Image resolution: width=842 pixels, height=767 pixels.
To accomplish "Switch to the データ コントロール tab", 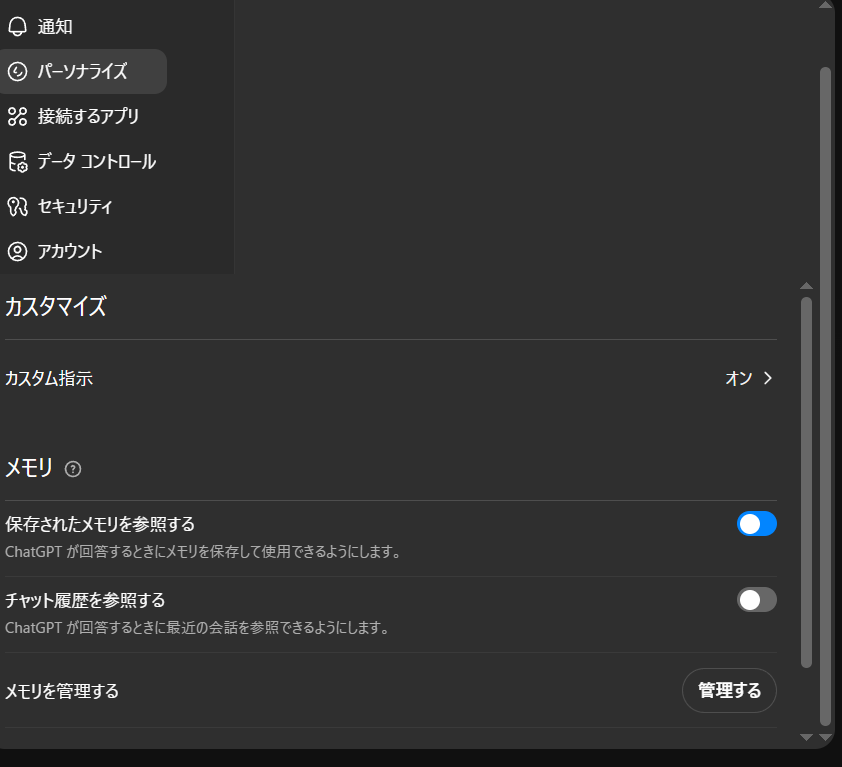I will [83, 162].
